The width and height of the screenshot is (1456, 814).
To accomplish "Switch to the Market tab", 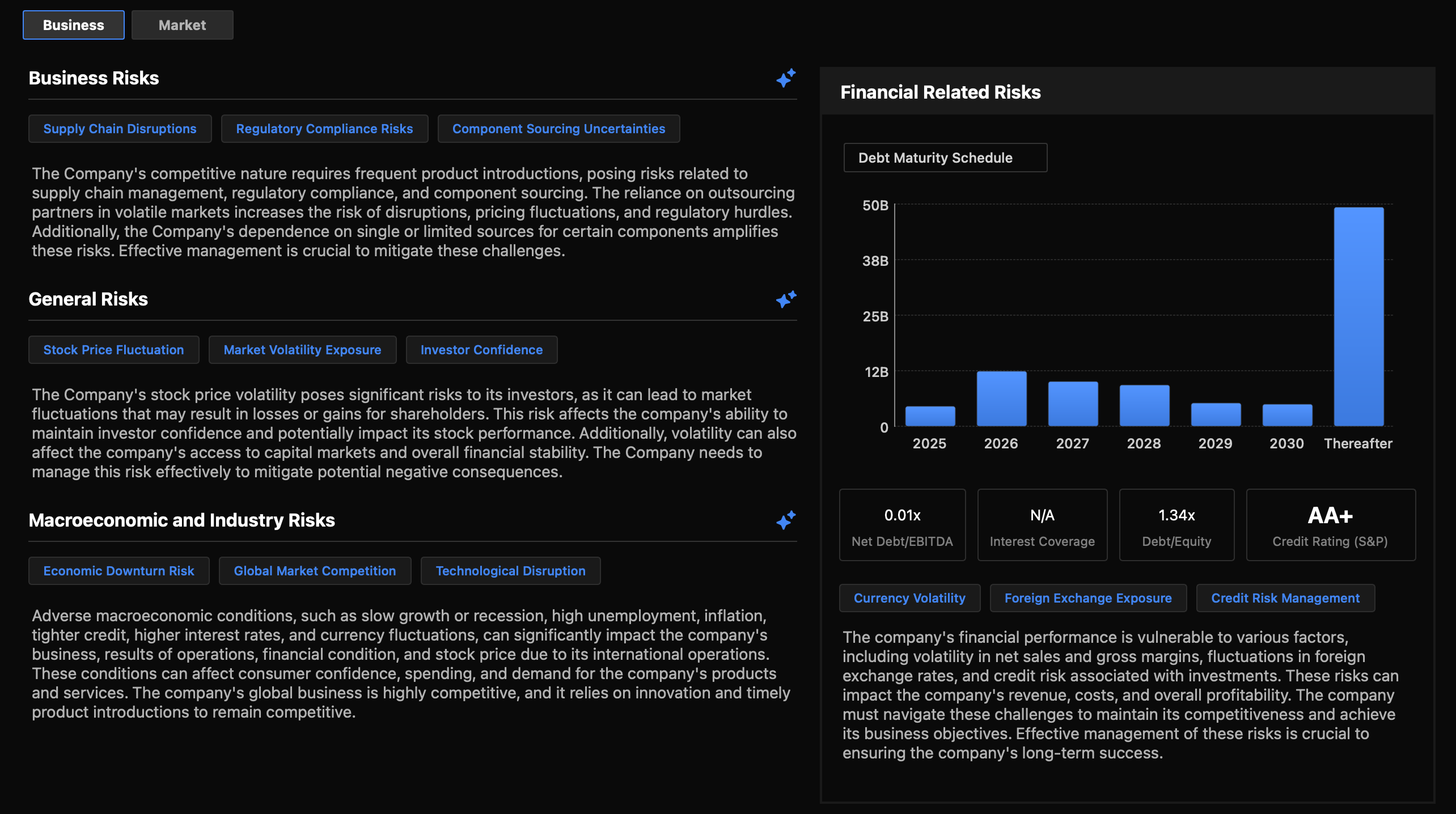I will tap(182, 24).
